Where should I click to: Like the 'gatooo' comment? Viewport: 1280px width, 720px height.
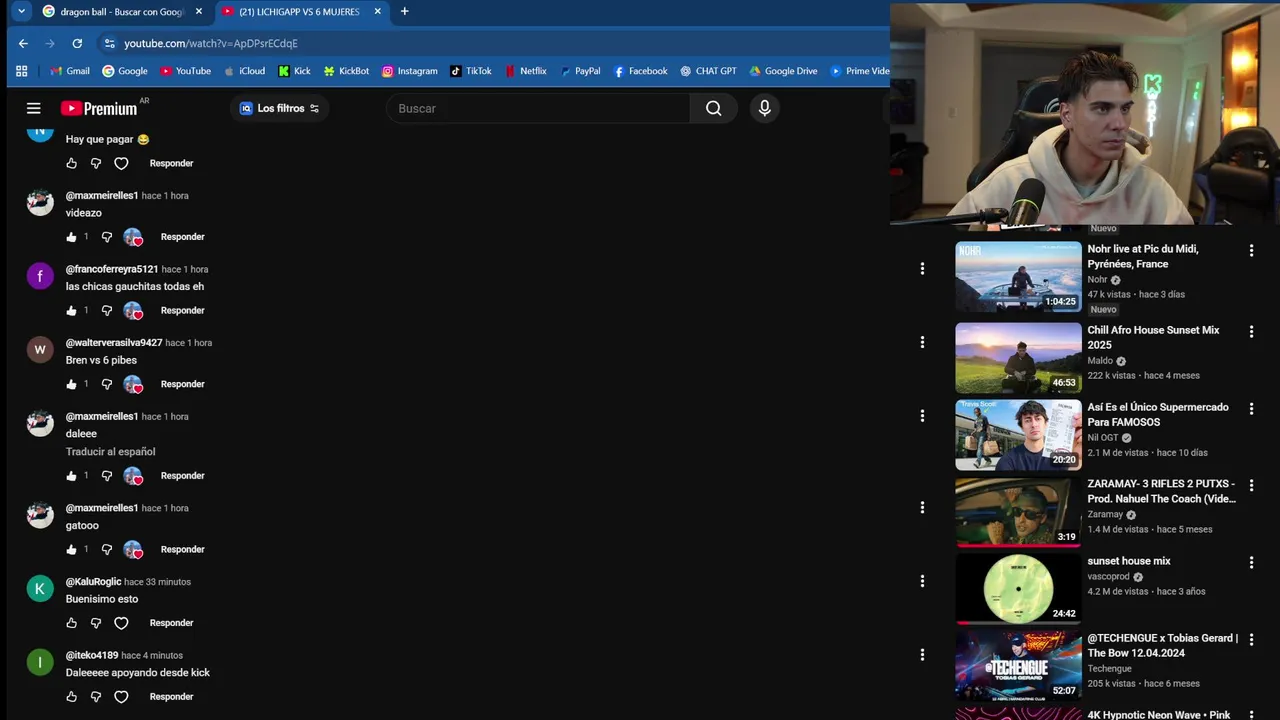click(71, 549)
